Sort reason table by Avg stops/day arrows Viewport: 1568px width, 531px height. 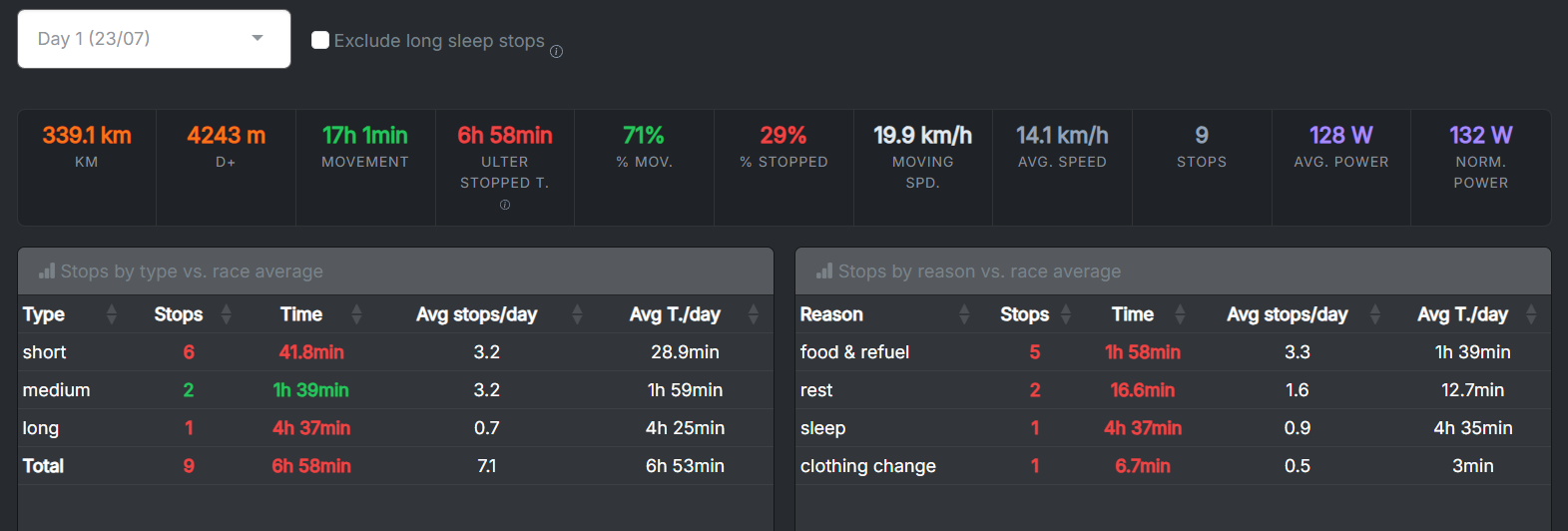click(1375, 314)
